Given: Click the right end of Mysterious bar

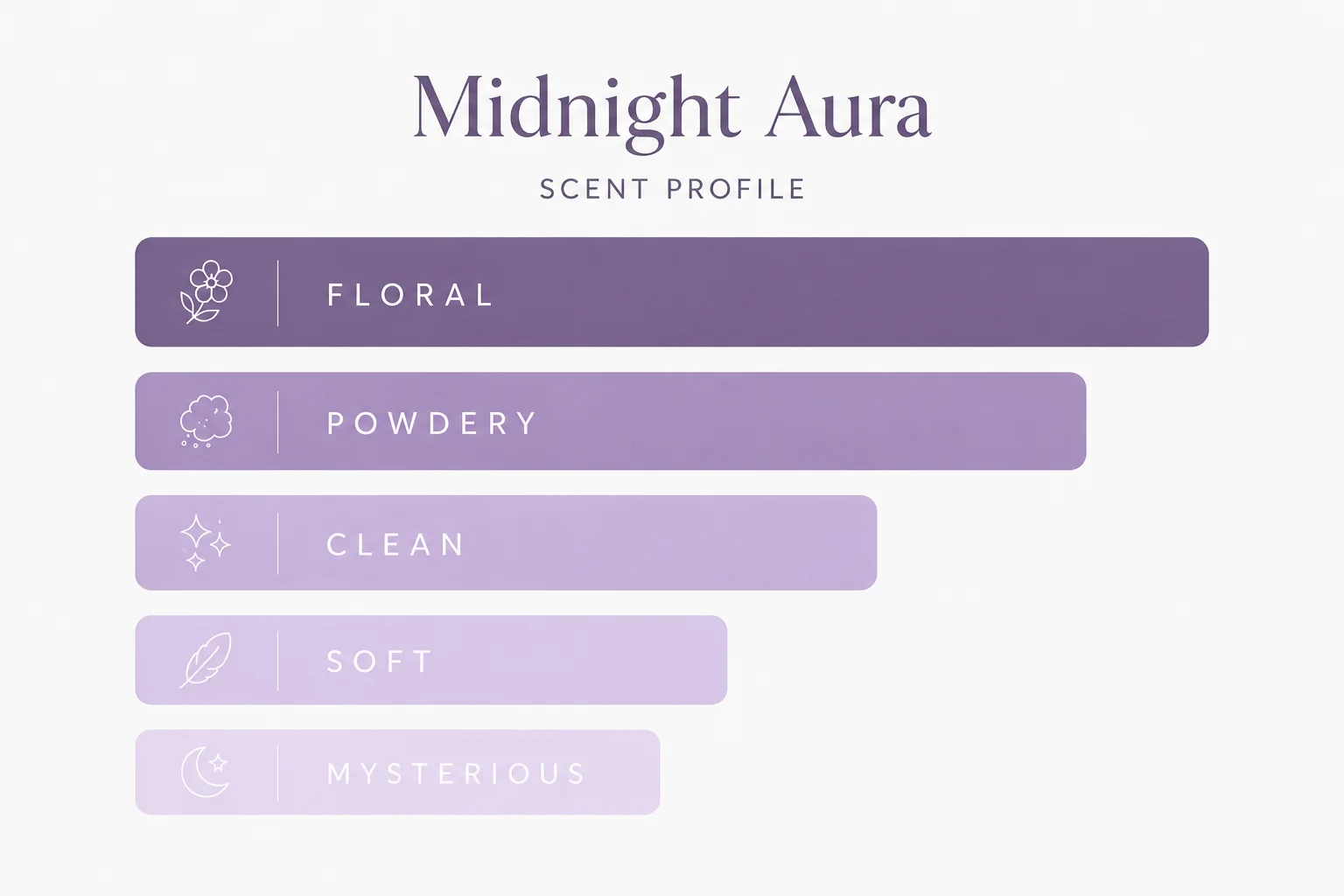Looking at the screenshot, I should tap(647, 772).
